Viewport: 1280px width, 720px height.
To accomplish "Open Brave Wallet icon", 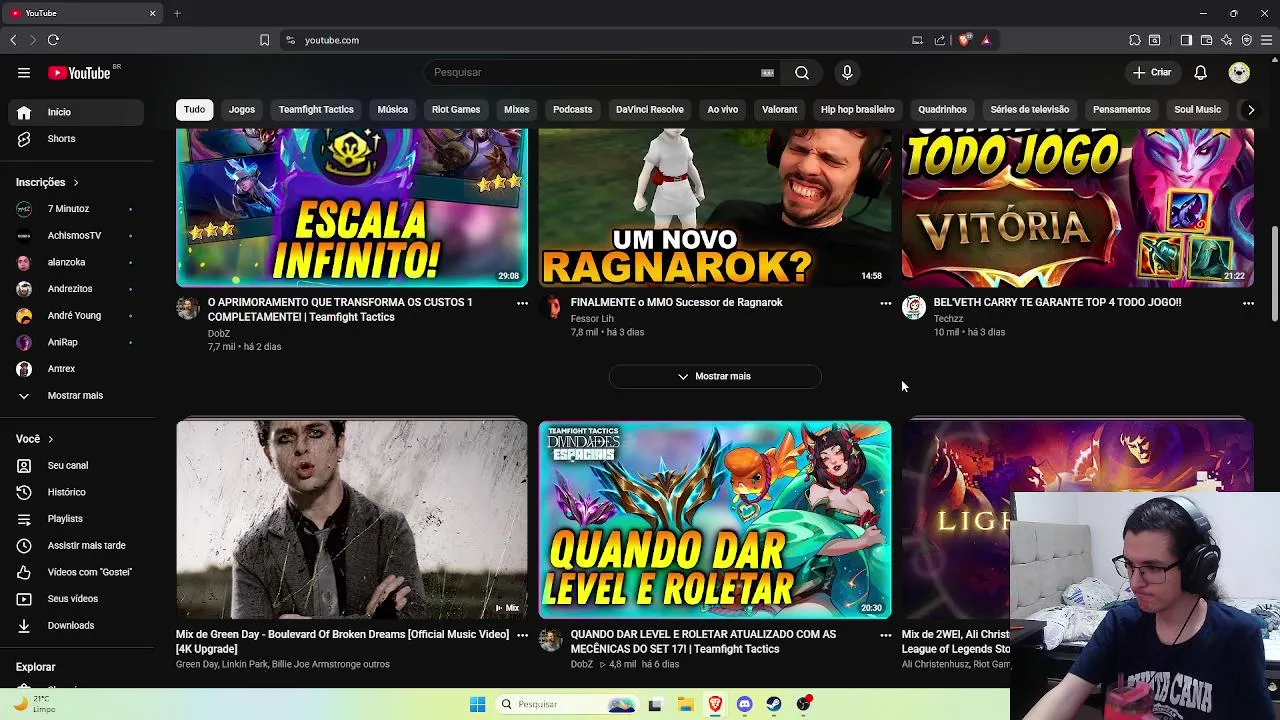I will click(1206, 40).
